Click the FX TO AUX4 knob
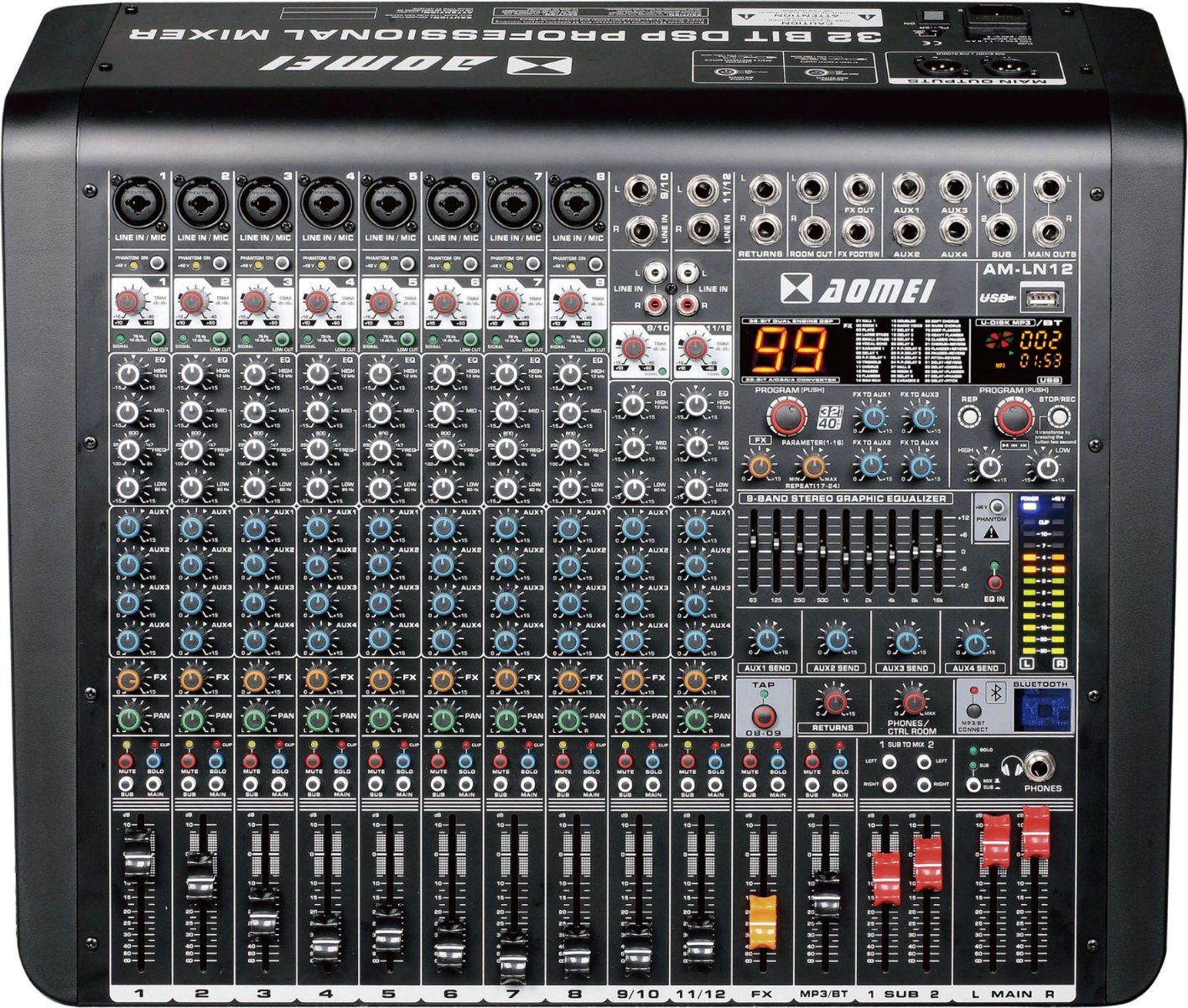1188x1008 pixels. click(921, 465)
